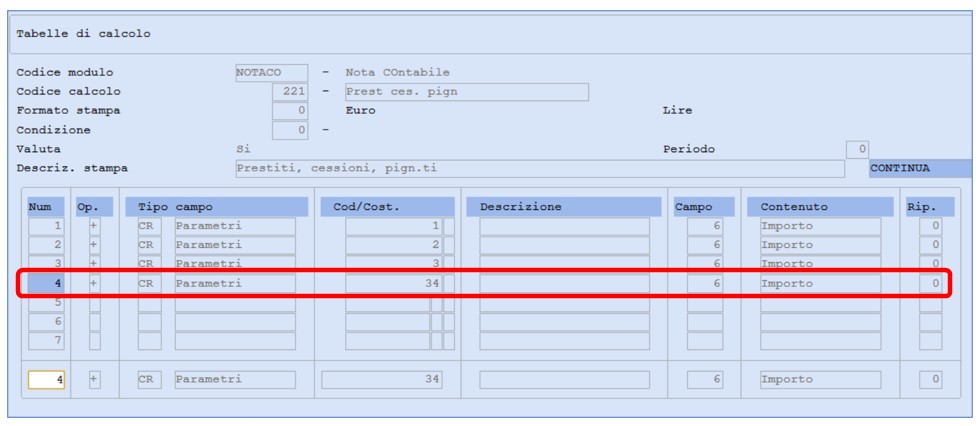Click the bottom edit row Campo field

pos(705,379)
